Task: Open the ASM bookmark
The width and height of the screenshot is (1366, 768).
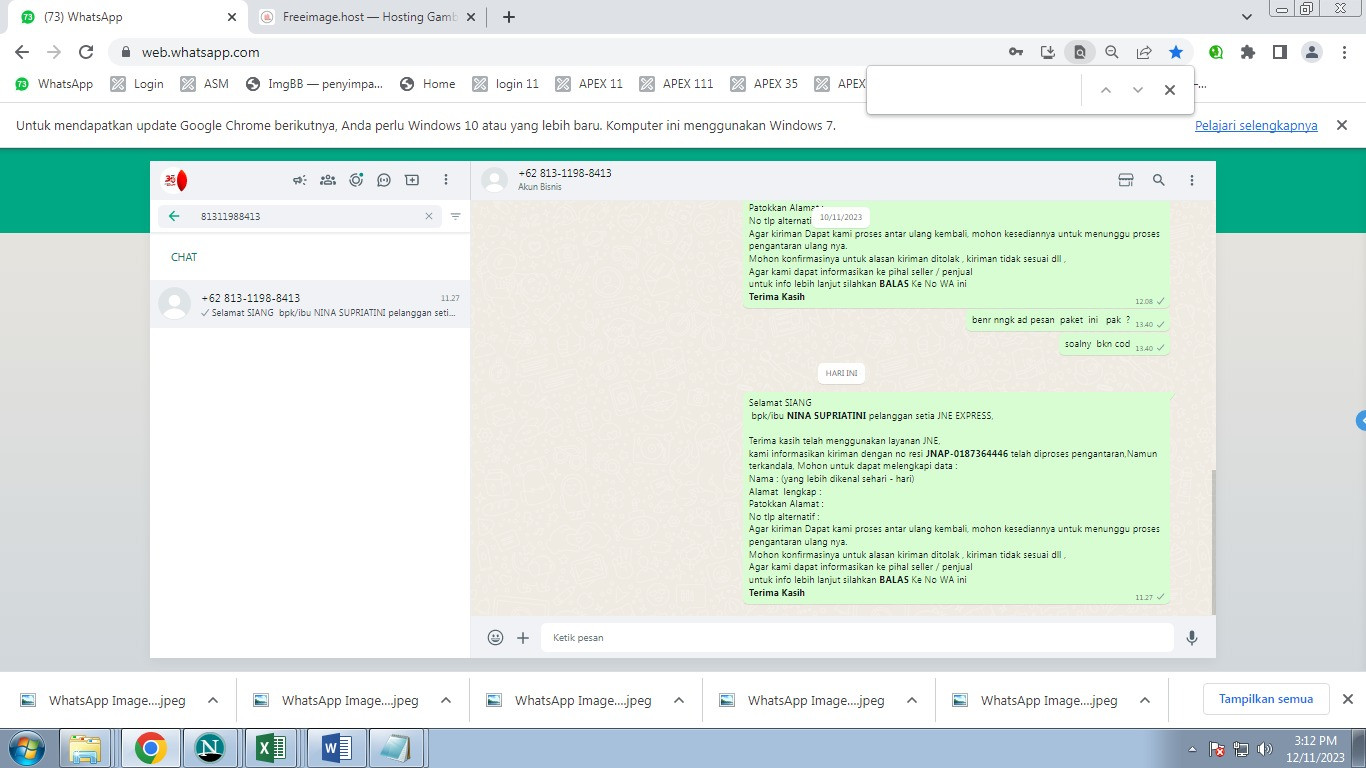Action: tap(204, 84)
